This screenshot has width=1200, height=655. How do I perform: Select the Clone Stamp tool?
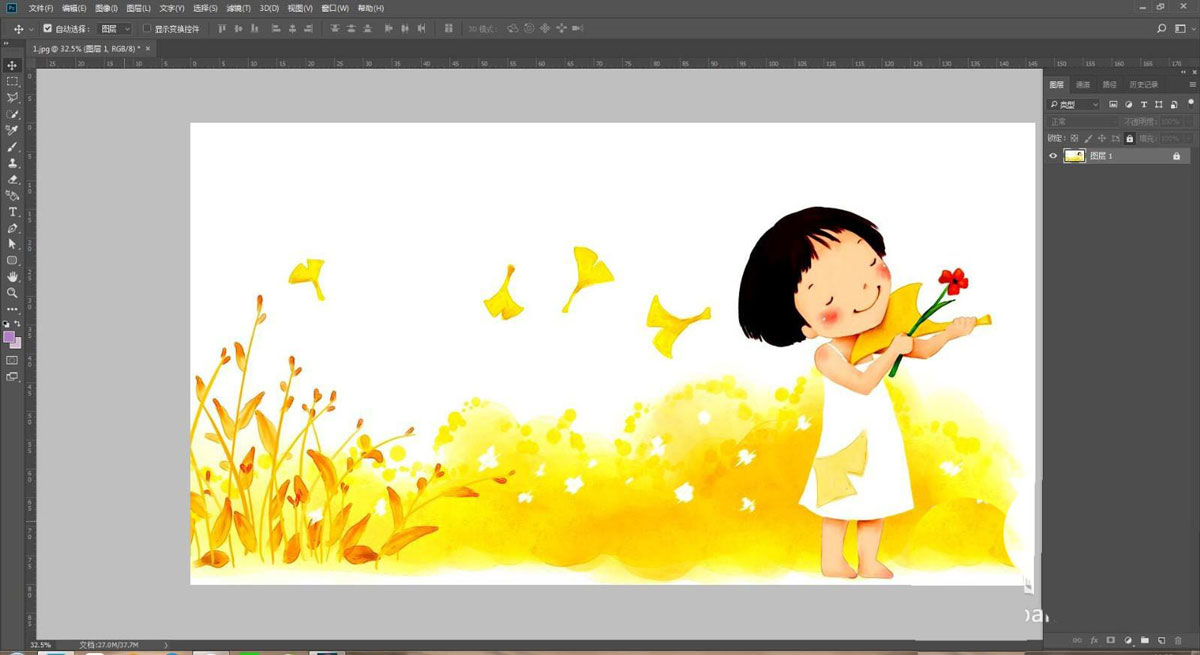coord(13,163)
